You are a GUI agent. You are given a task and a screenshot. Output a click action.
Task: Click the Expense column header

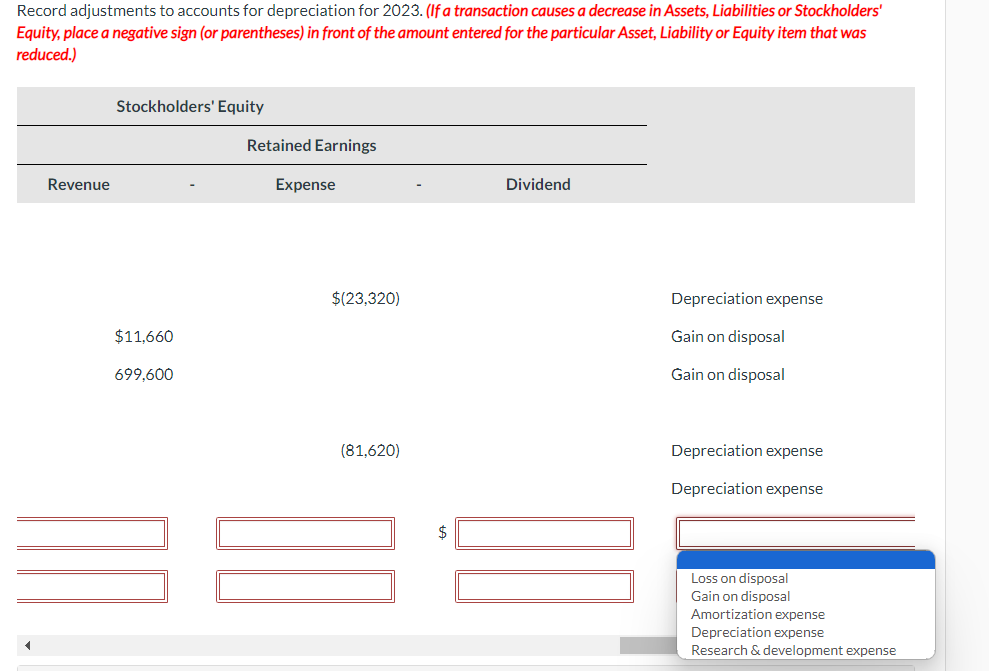[x=305, y=184]
